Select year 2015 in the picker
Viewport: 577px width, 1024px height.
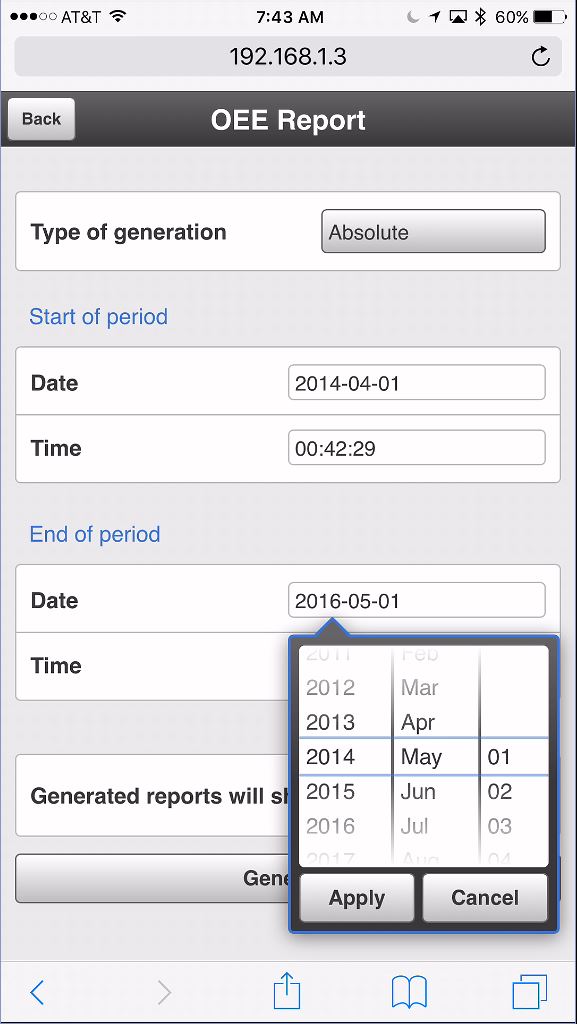(x=330, y=792)
